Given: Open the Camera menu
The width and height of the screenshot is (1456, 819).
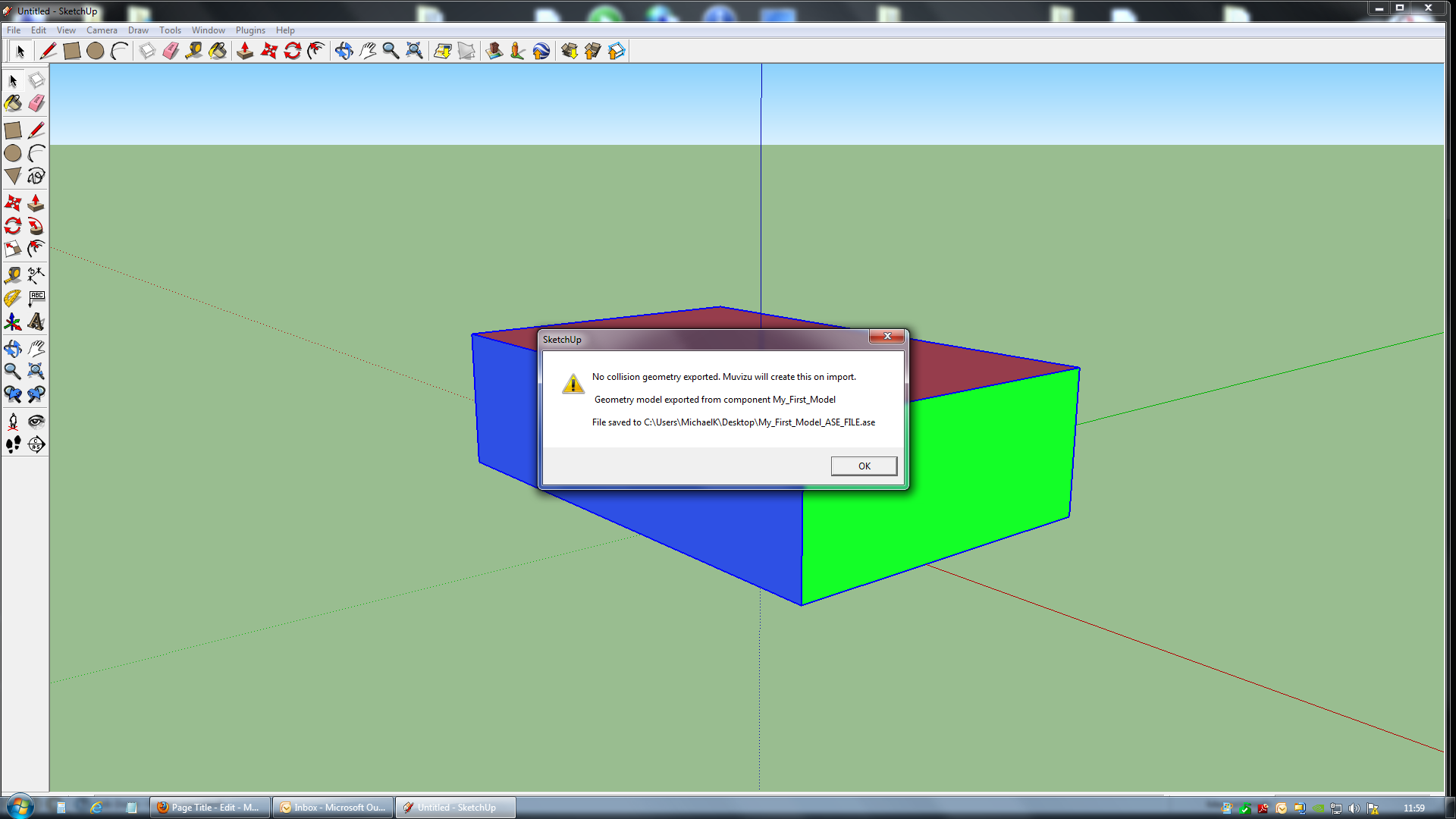Looking at the screenshot, I should [102, 30].
